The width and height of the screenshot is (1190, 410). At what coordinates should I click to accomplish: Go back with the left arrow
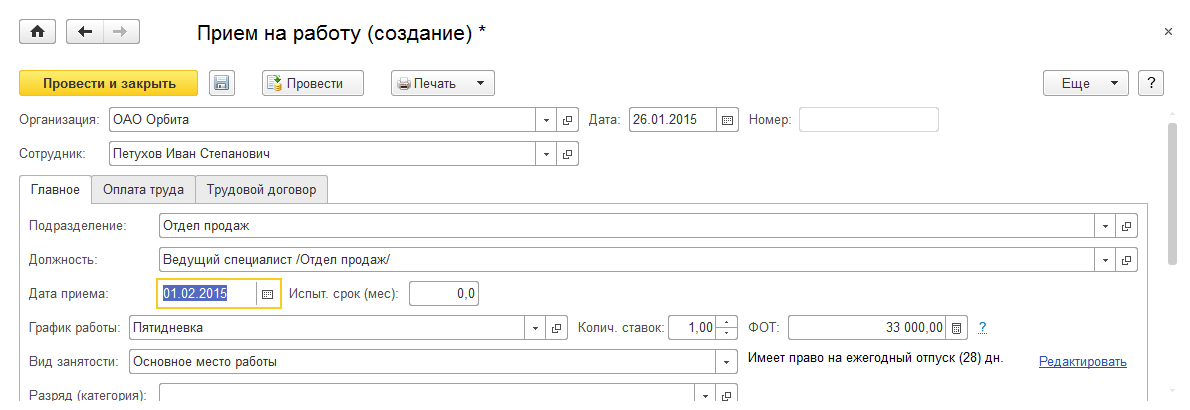coord(85,32)
